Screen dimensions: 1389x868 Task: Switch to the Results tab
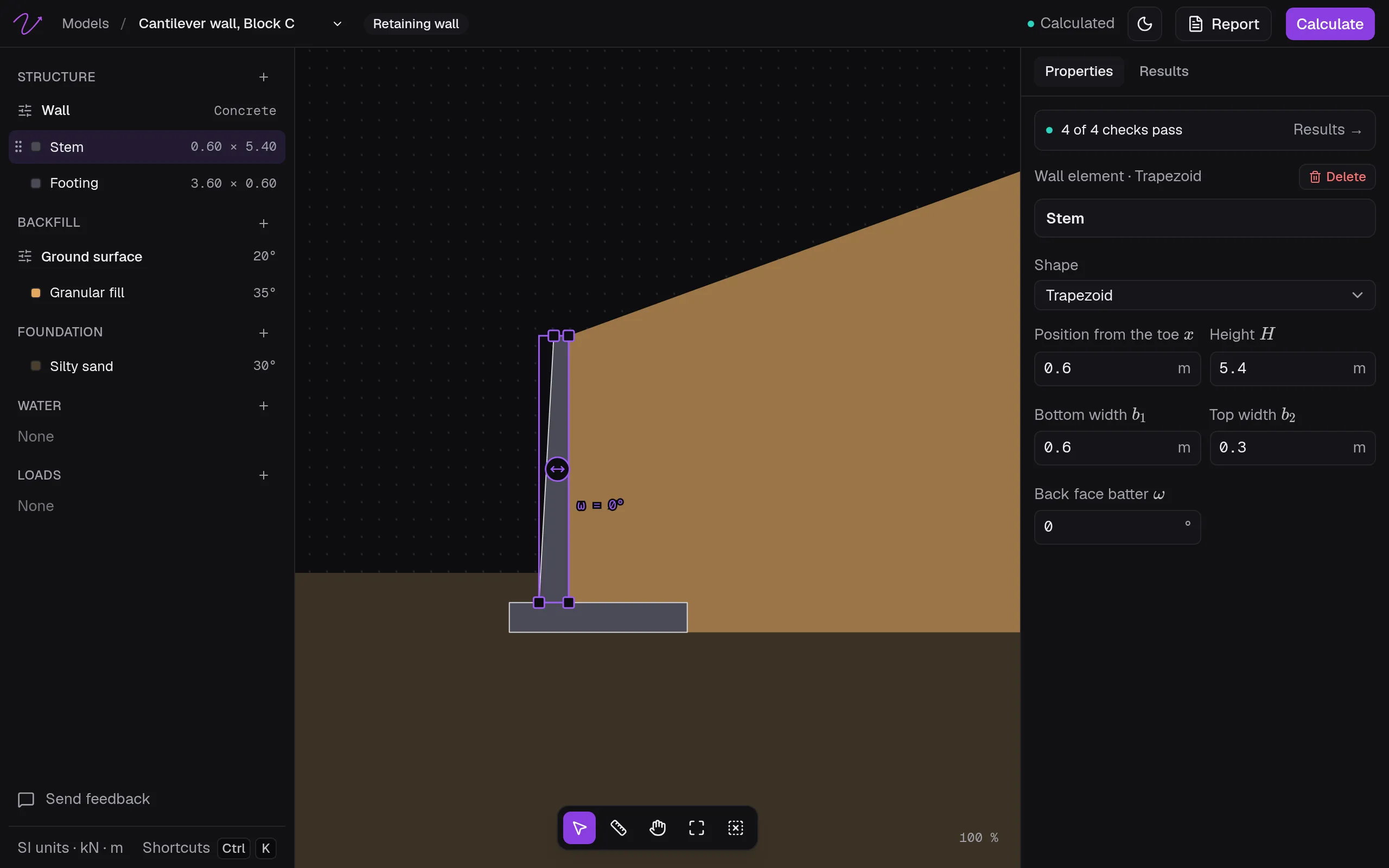(x=1163, y=71)
